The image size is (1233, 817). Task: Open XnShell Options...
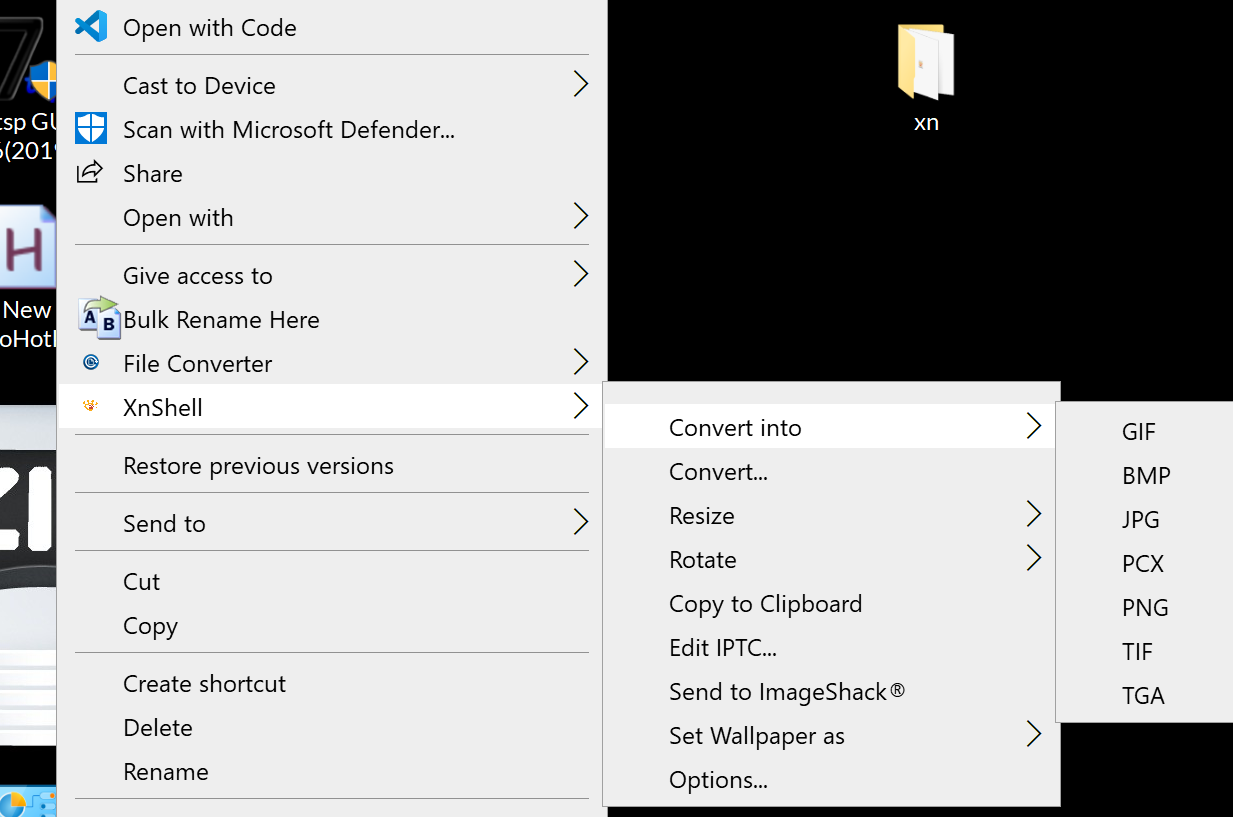[718, 779]
